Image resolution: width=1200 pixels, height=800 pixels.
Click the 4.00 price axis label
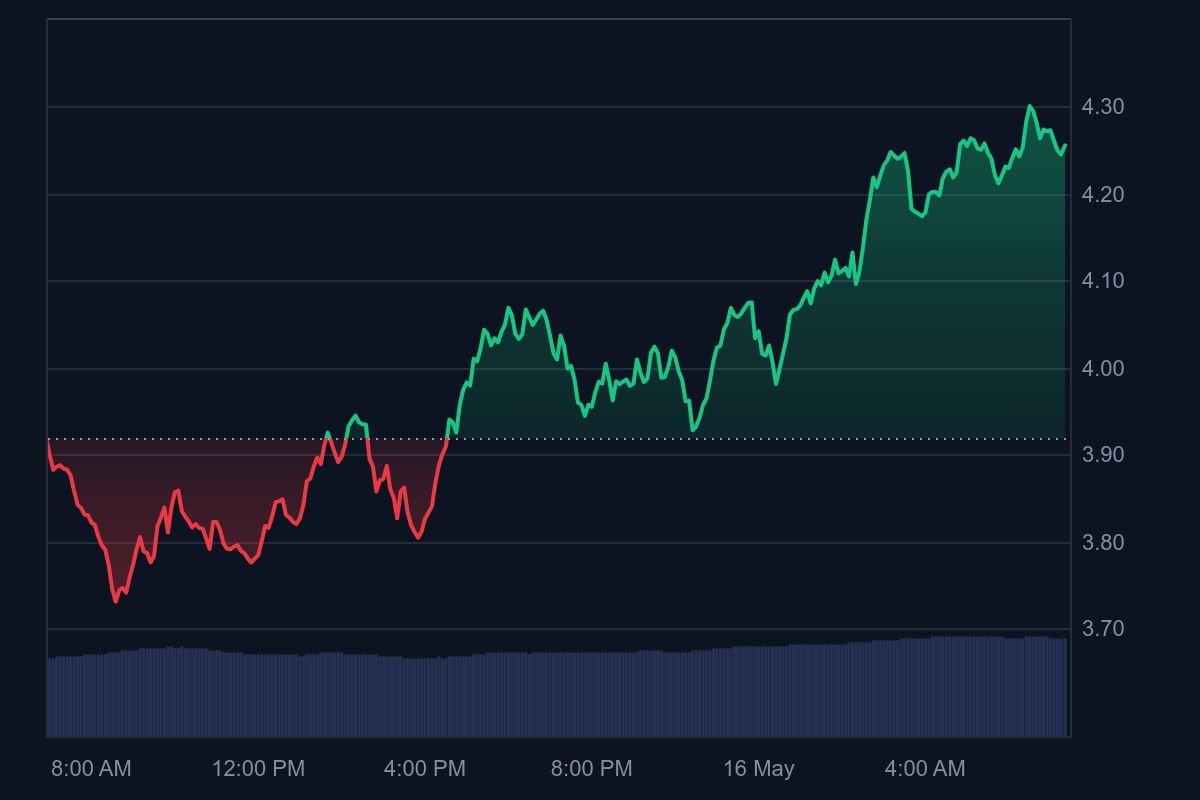point(1103,369)
